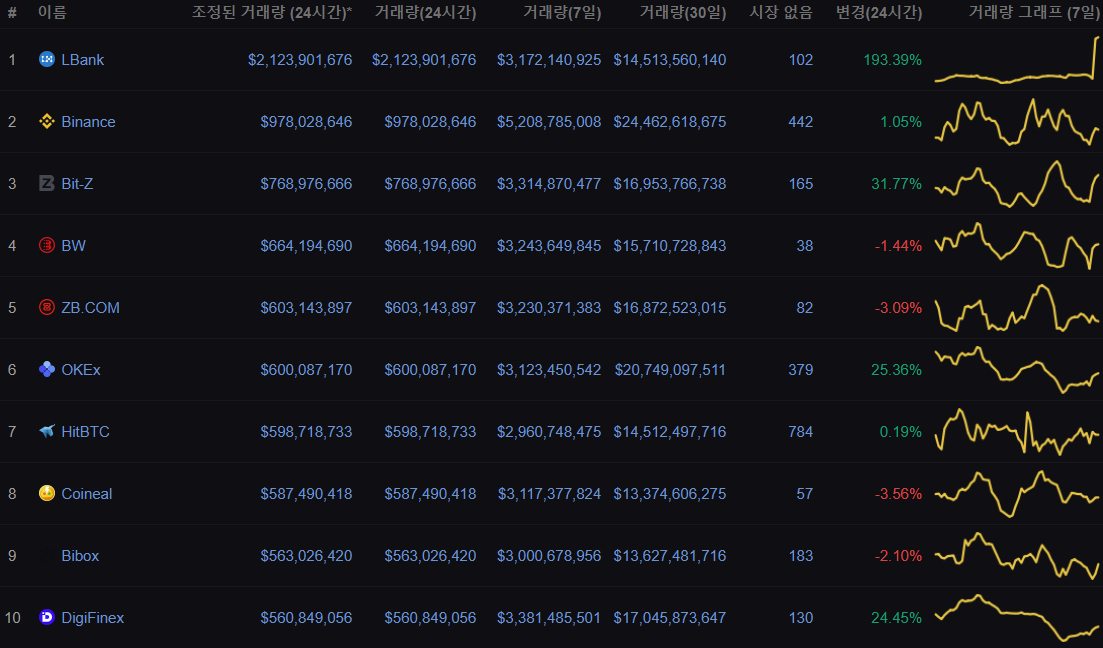This screenshot has height=648, width=1103.
Task: Sort by 시장 없음 column header
Action: [x=781, y=13]
